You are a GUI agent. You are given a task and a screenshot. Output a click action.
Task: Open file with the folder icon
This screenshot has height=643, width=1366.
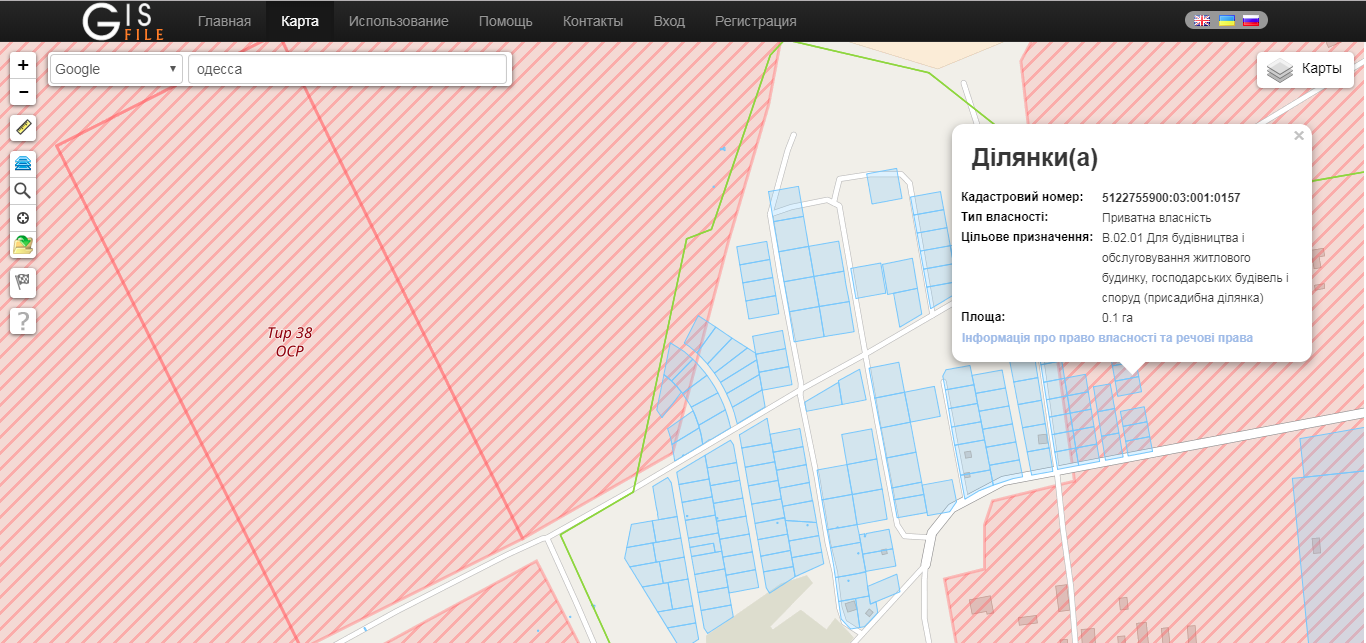23,245
